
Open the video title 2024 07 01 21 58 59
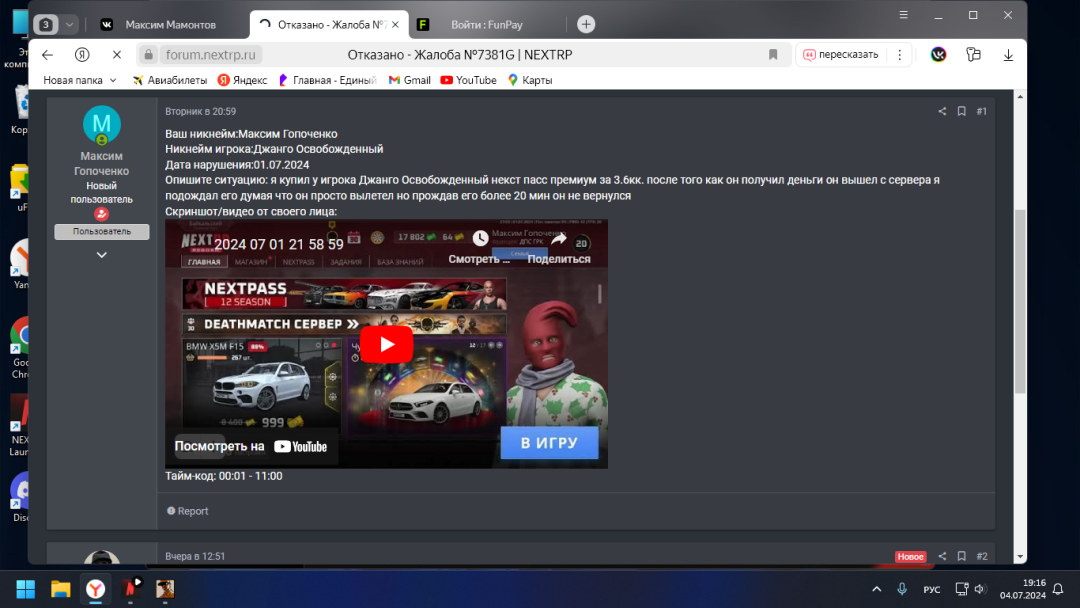tap(278, 244)
